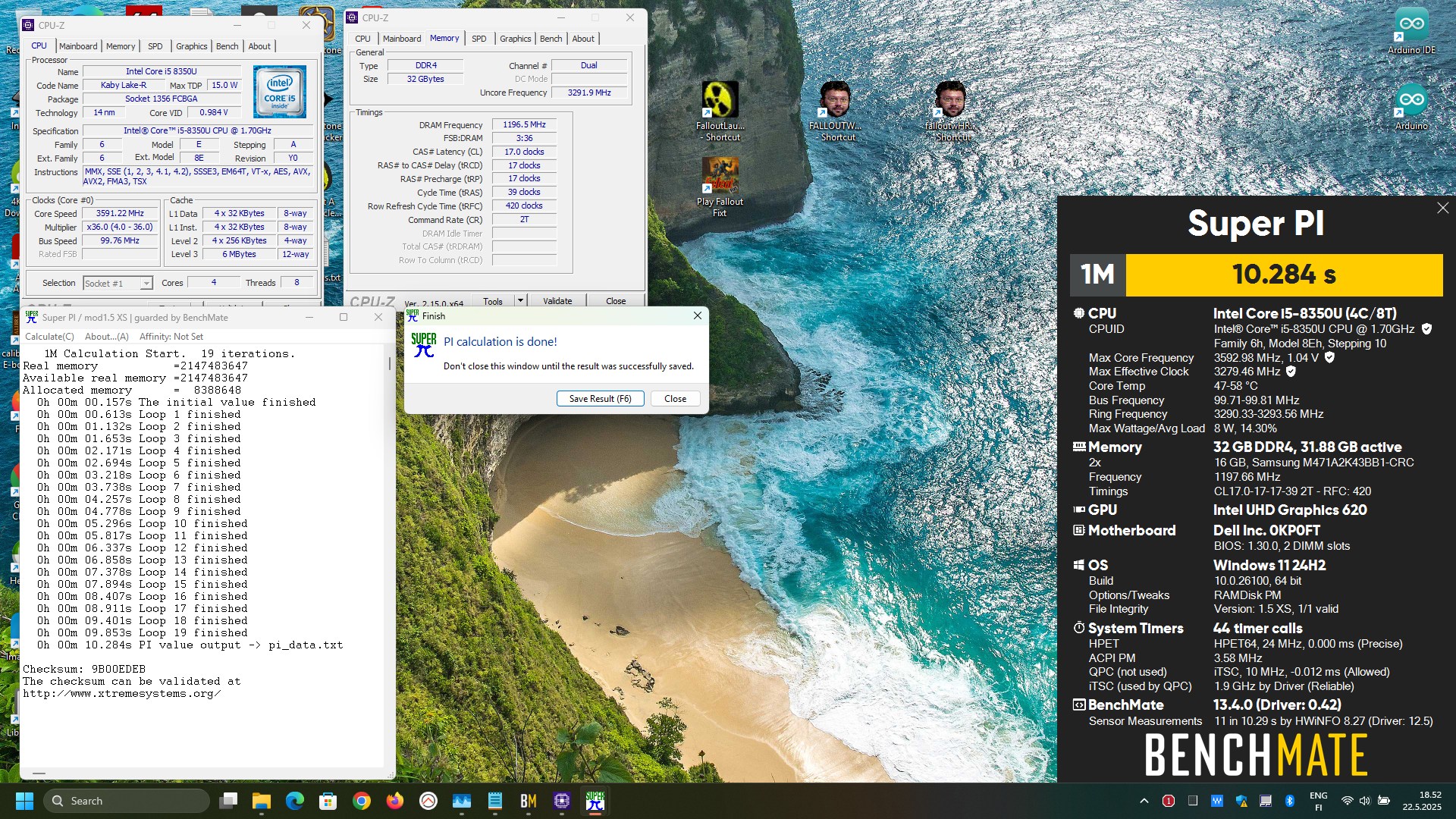Open File Explorer from taskbar

pos(262,801)
